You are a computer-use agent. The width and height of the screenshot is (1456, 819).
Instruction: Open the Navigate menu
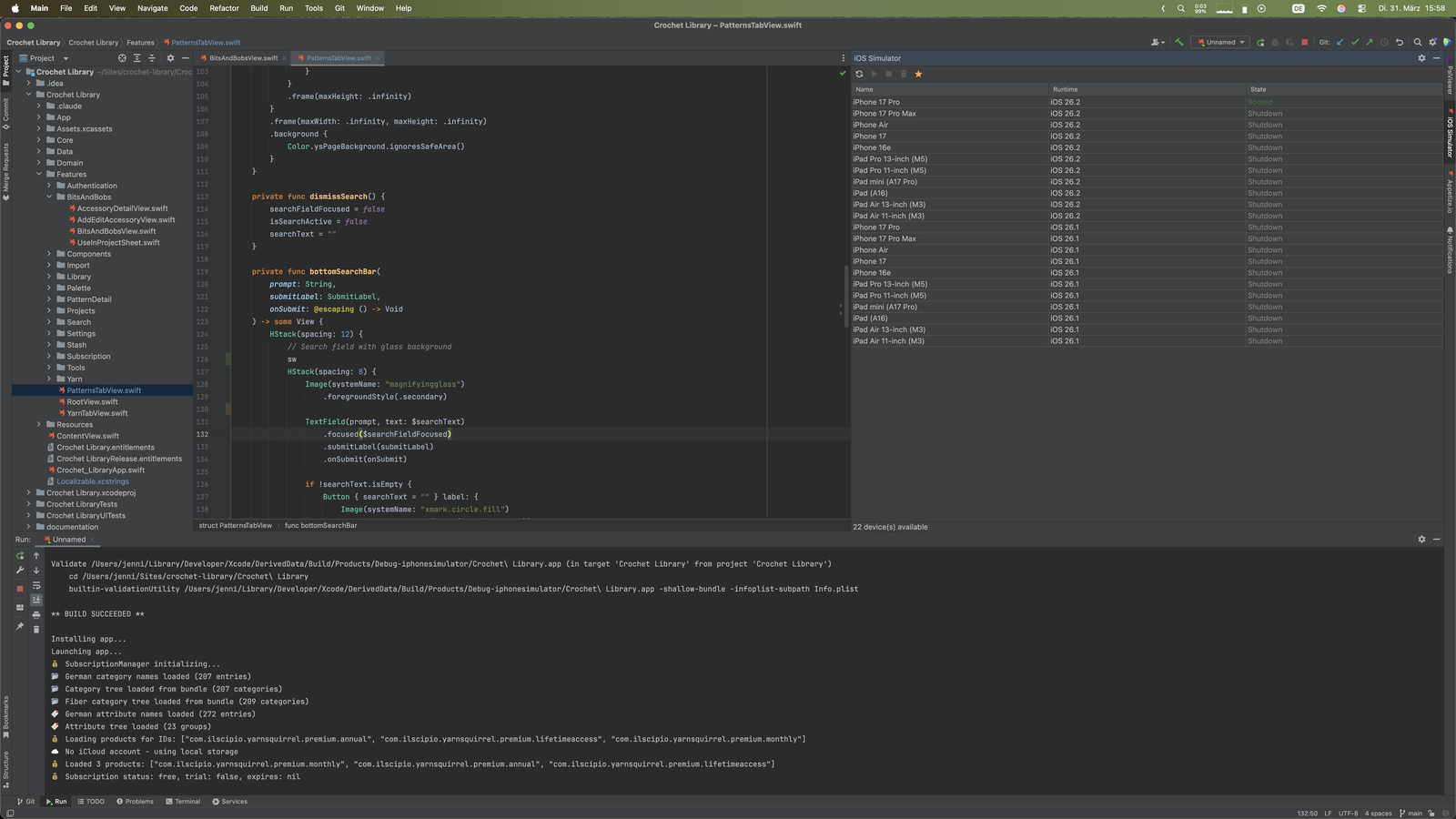[152, 8]
